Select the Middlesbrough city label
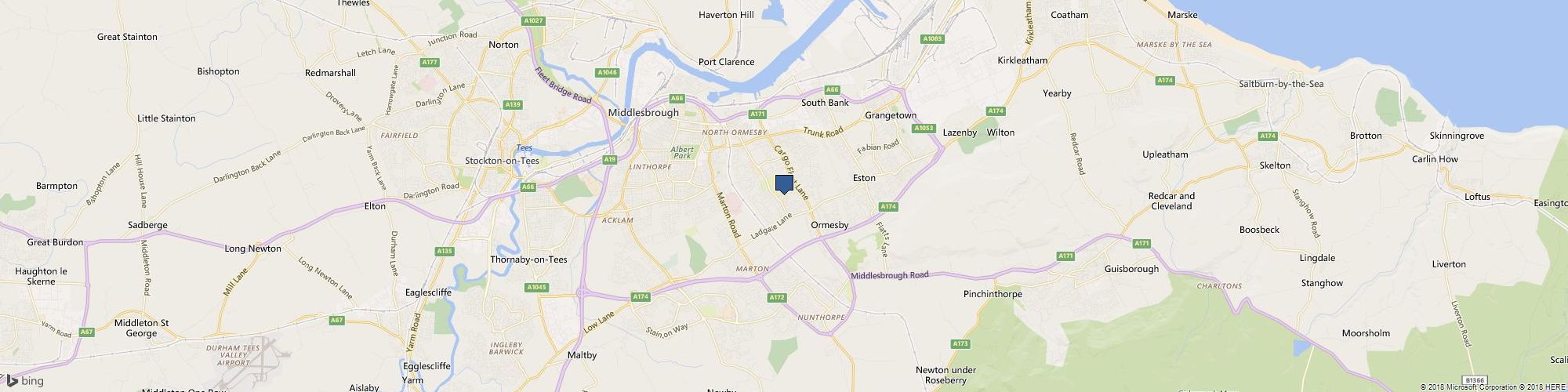Viewport: 1568px width, 392px height. tap(644, 113)
